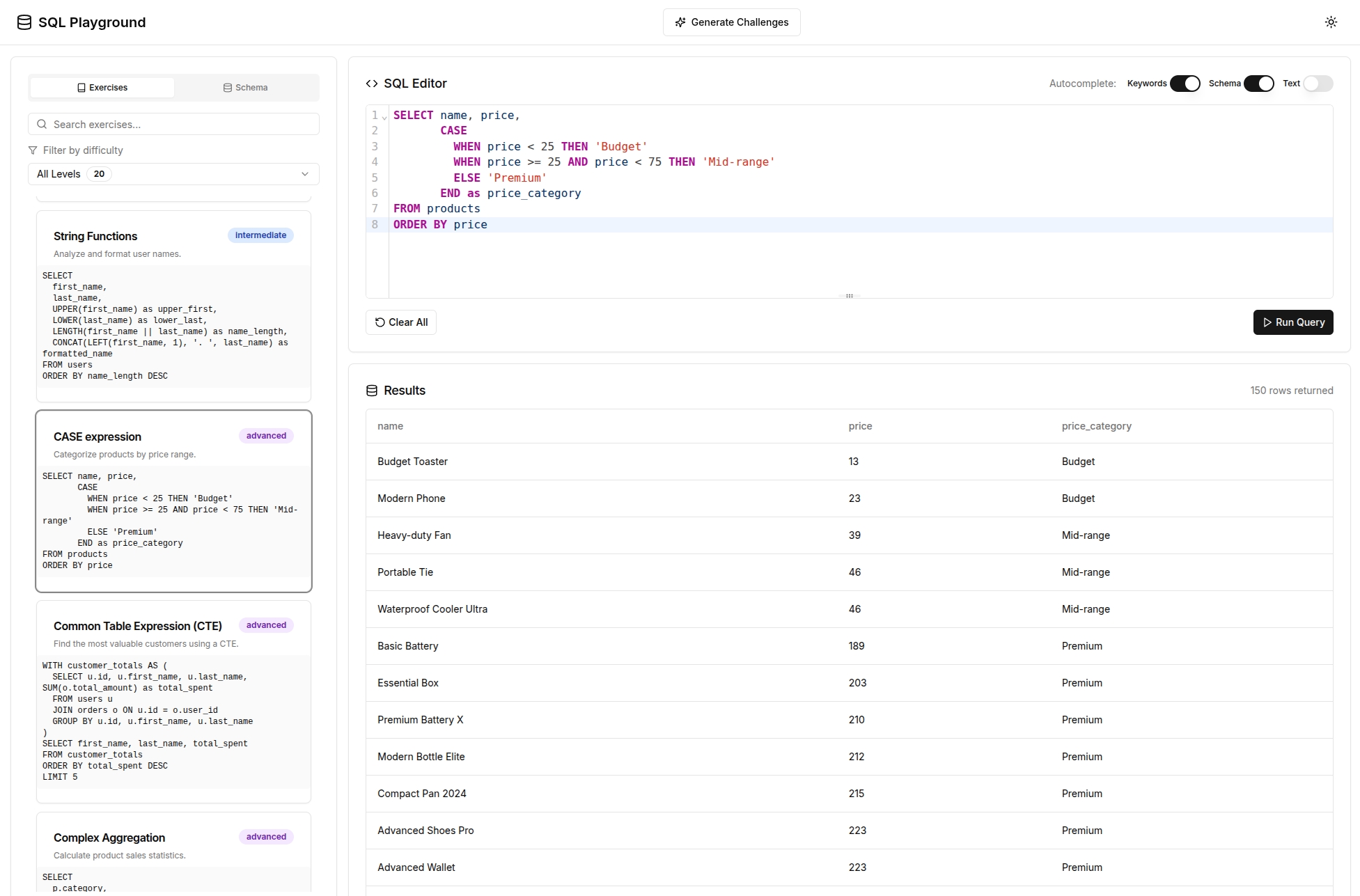Image resolution: width=1360 pixels, height=896 pixels.
Task: Click the Waterproof Cooler Ultra row name
Action: pyautogui.click(x=432, y=609)
